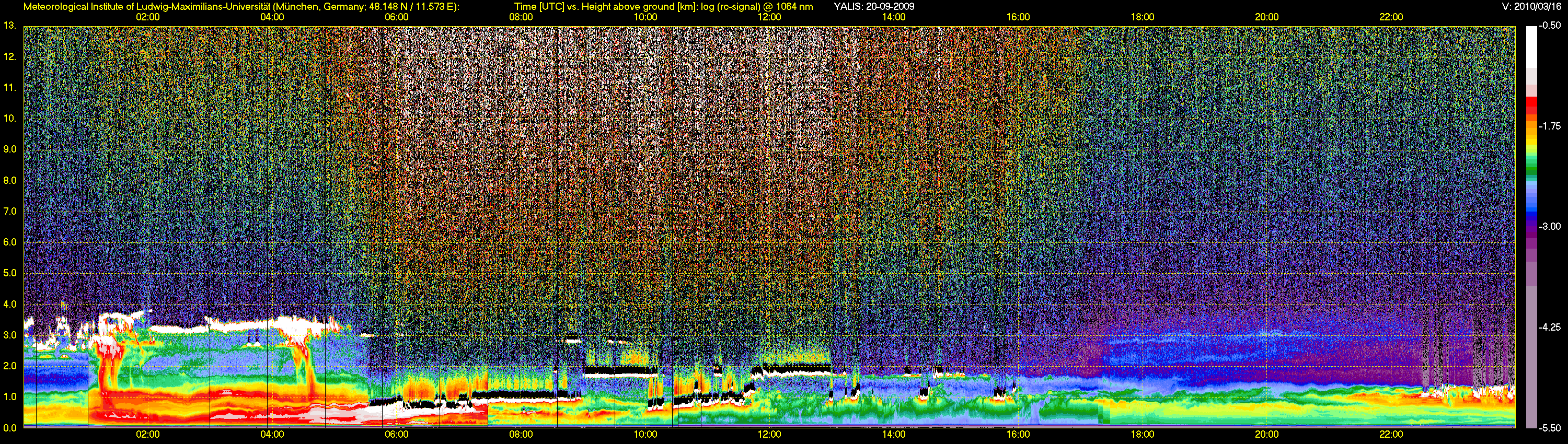Click the 10:00 label on bottom time axis

(645, 434)
